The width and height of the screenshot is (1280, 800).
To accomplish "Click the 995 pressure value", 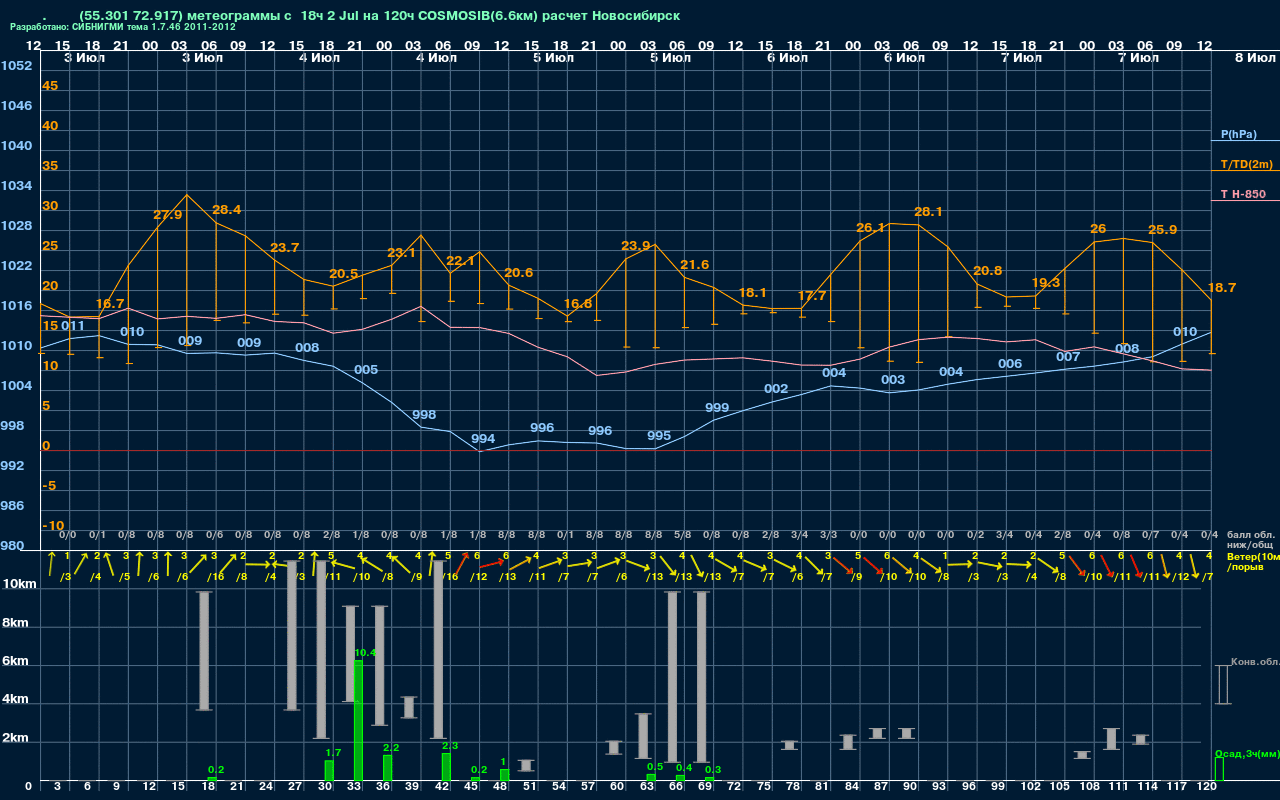I will click(658, 436).
